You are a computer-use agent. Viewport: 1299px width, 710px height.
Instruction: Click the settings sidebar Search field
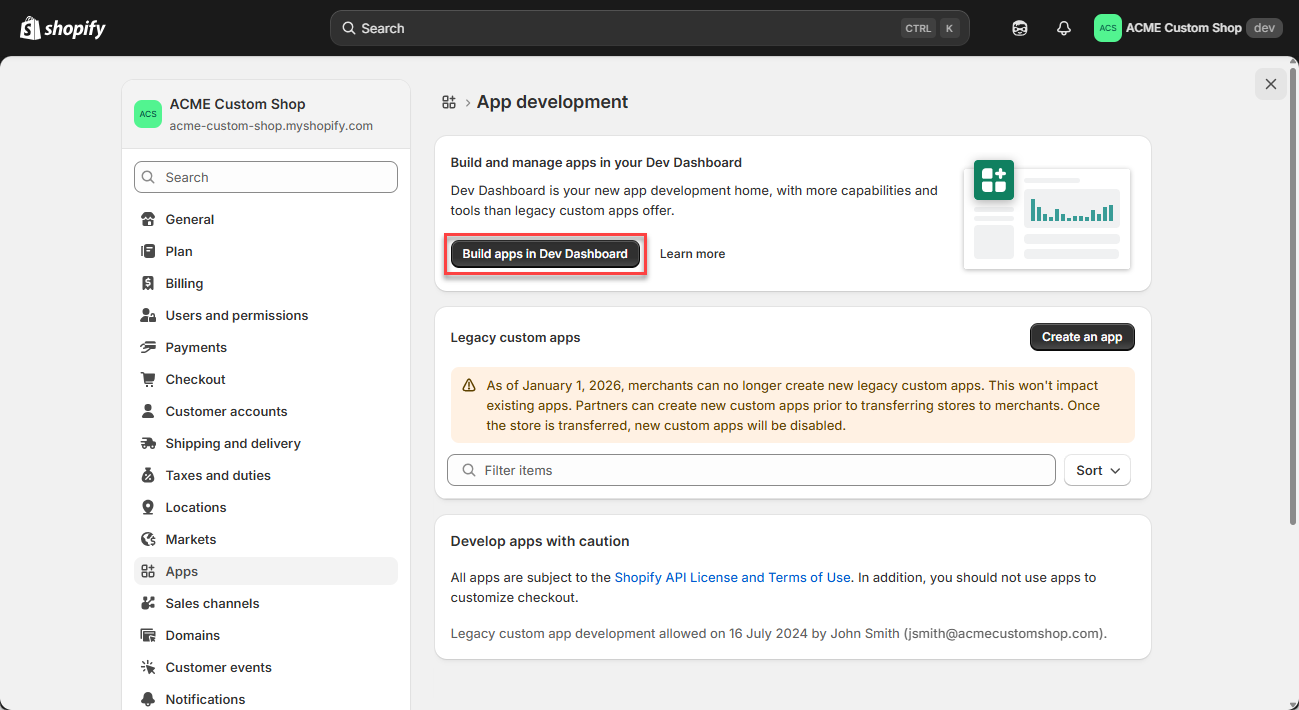click(266, 177)
